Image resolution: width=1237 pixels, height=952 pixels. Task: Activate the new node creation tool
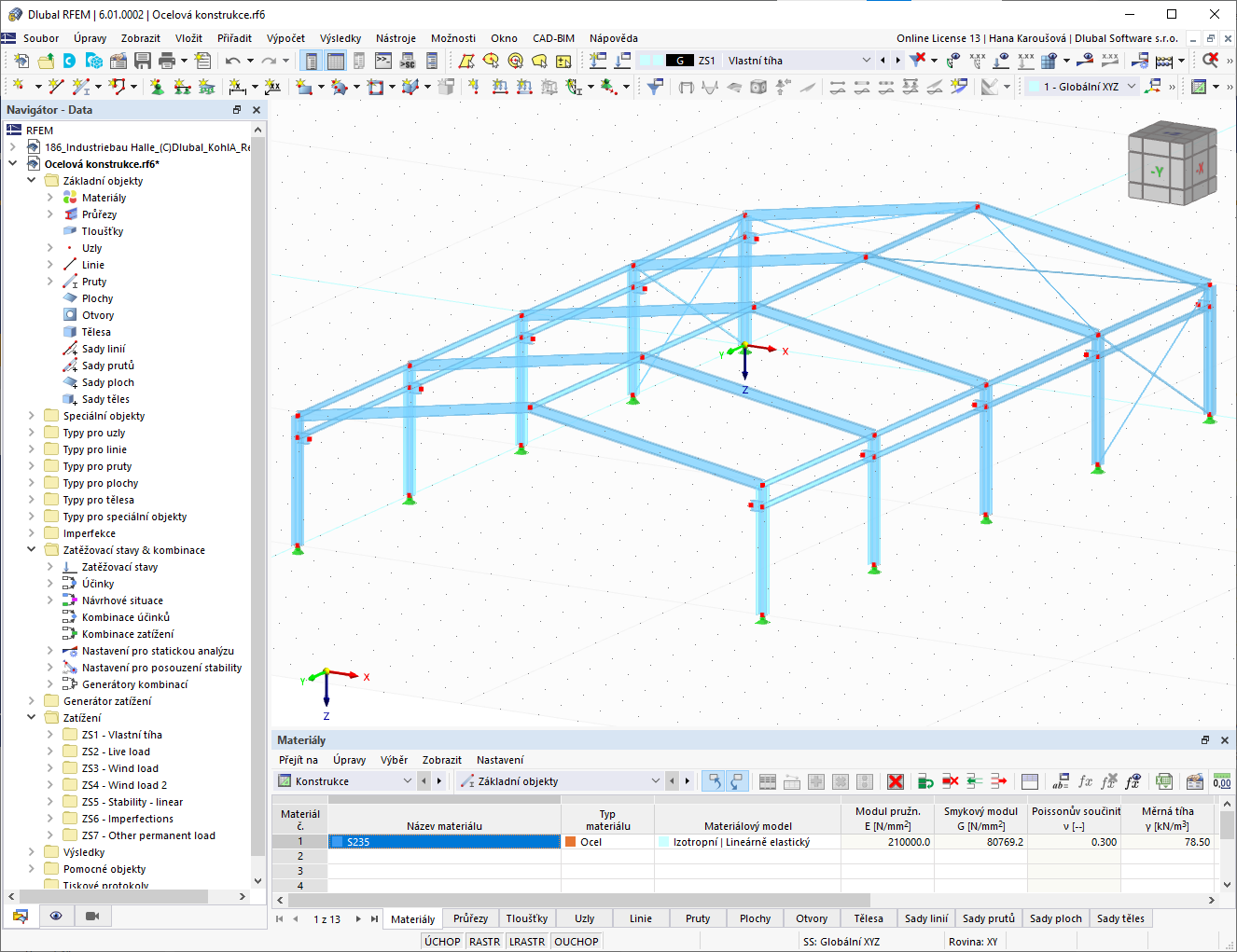pos(20,85)
